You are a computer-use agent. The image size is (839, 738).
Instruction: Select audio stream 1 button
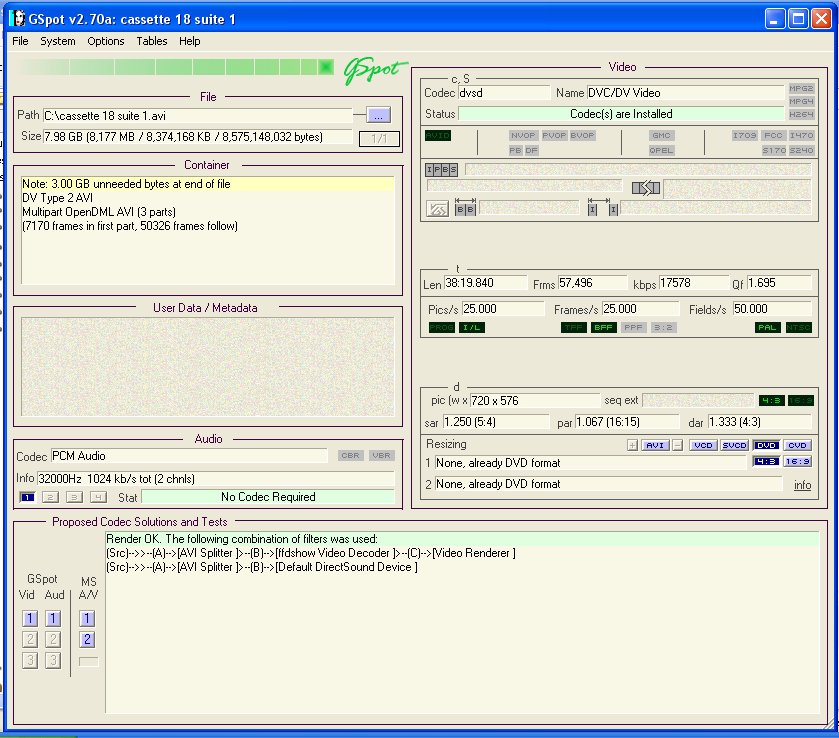(x=27, y=497)
